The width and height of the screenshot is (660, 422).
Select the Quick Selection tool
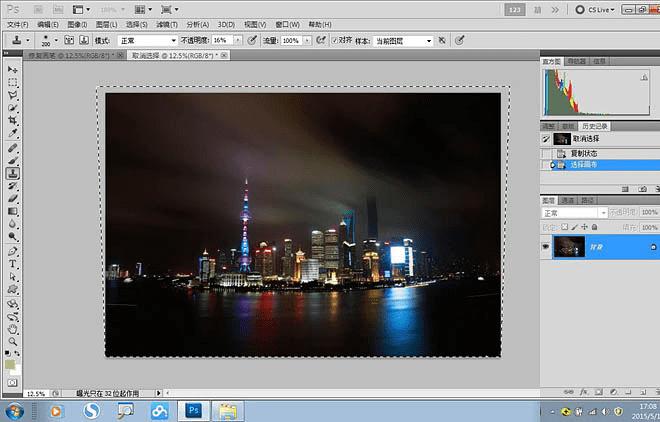click(x=13, y=108)
